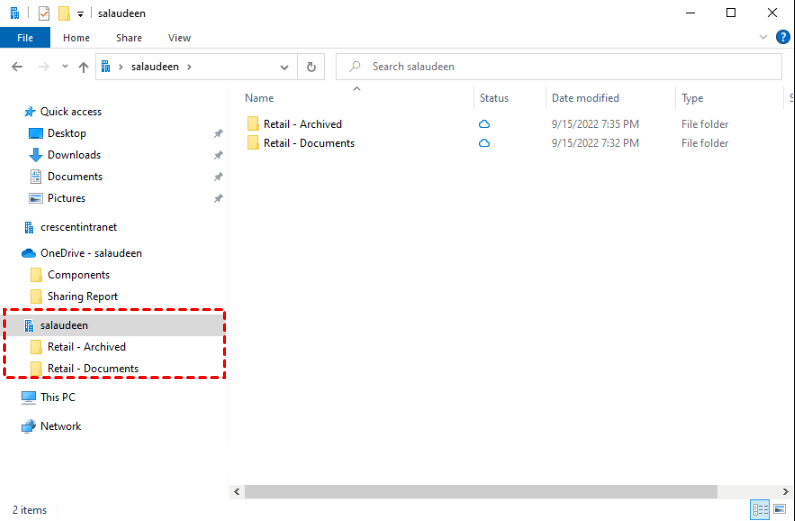Select Sharing Report folder in navigation pane
The width and height of the screenshot is (795, 521).
tap(82, 296)
